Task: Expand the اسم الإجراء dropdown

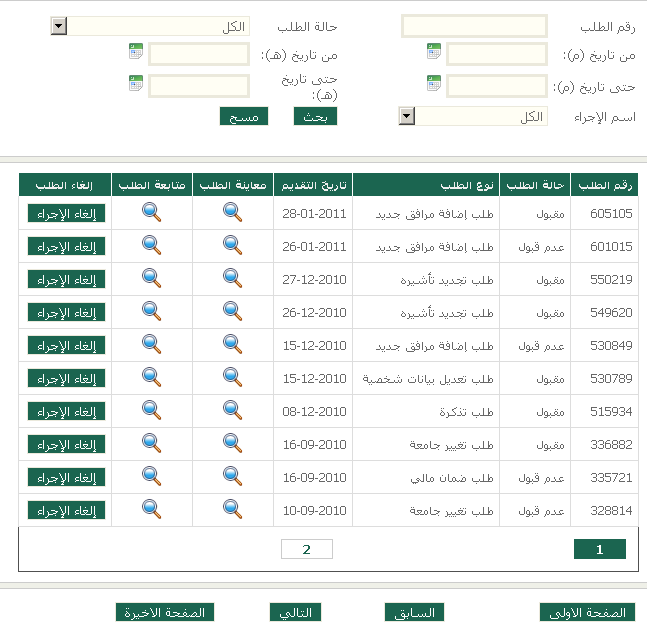Action: (406, 117)
